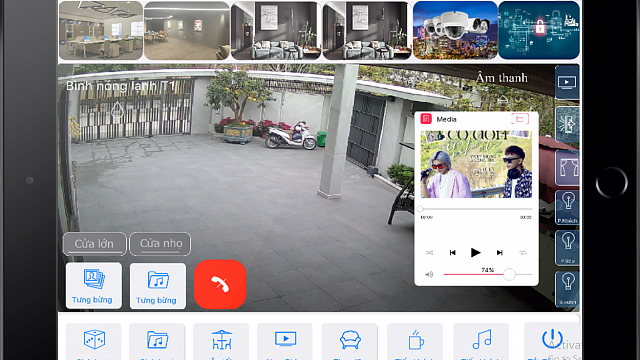
Task: Select the music note scene tile
Action: [481, 341]
